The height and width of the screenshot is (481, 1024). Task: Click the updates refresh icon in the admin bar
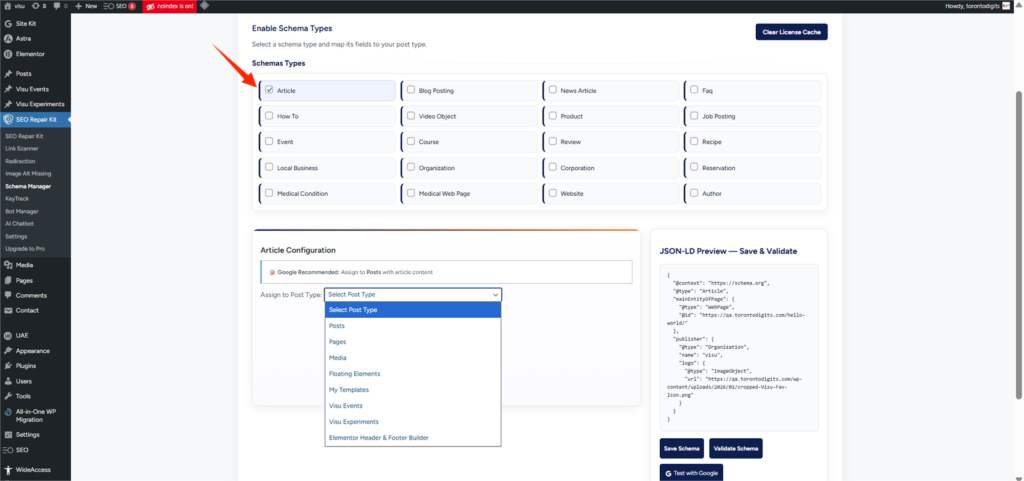pyautogui.click(x=37, y=6)
